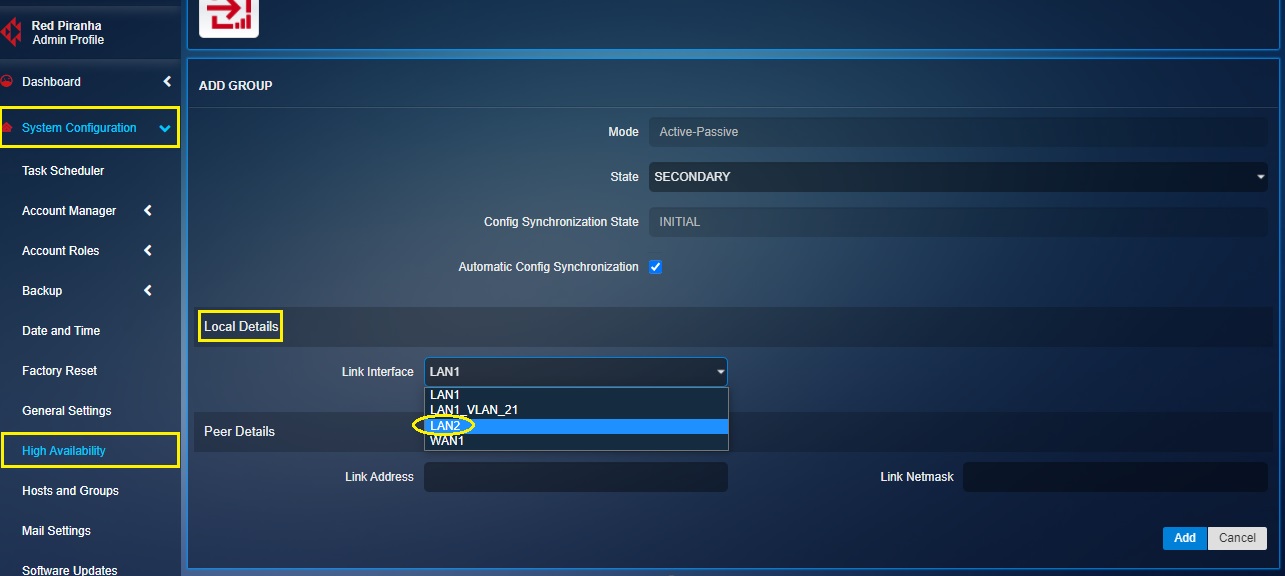The width and height of the screenshot is (1285, 576).
Task: Open Software Updates page
Action: click(x=70, y=570)
